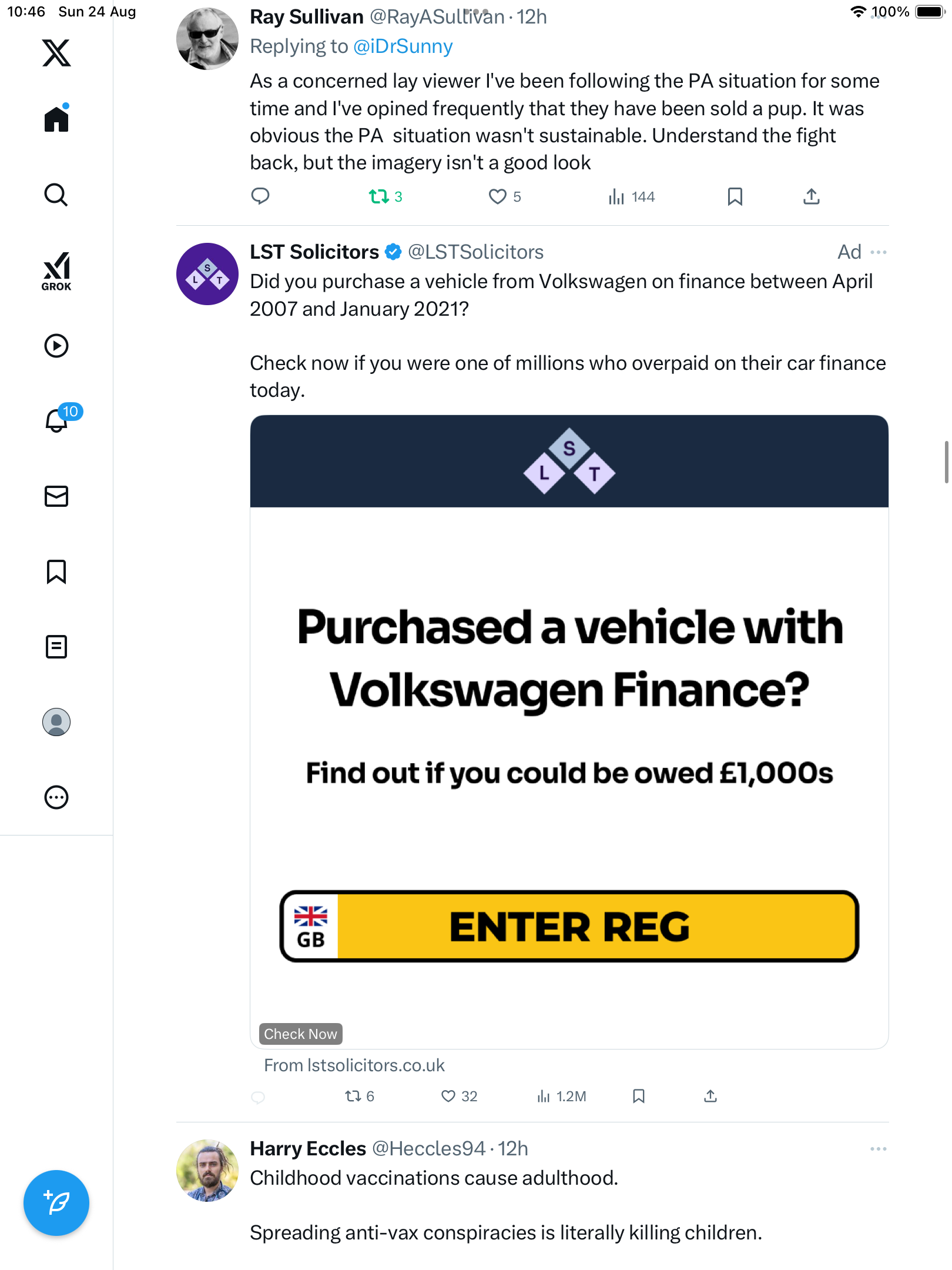
Task: Open Bookmarks in the sidebar
Action: tap(56, 571)
